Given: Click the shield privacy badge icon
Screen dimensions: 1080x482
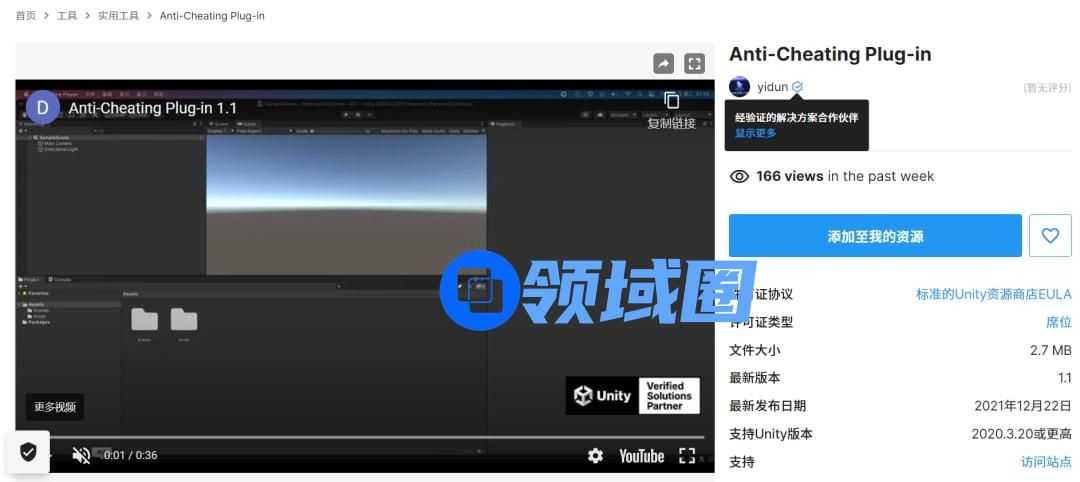Looking at the screenshot, I should pos(28,452).
